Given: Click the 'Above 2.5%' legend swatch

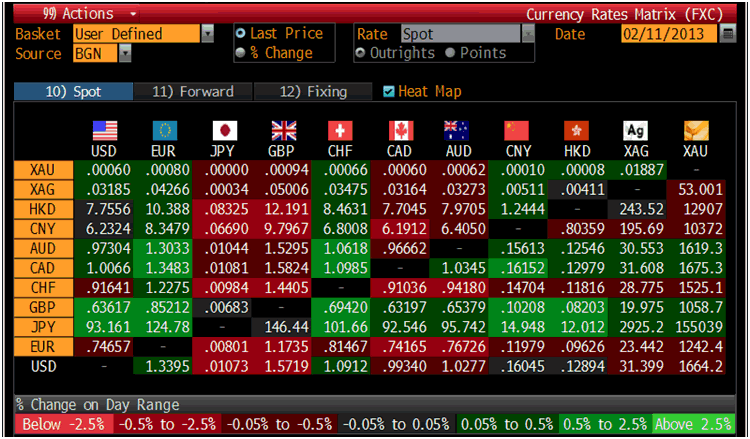Looking at the screenshot, I should 694,424.
